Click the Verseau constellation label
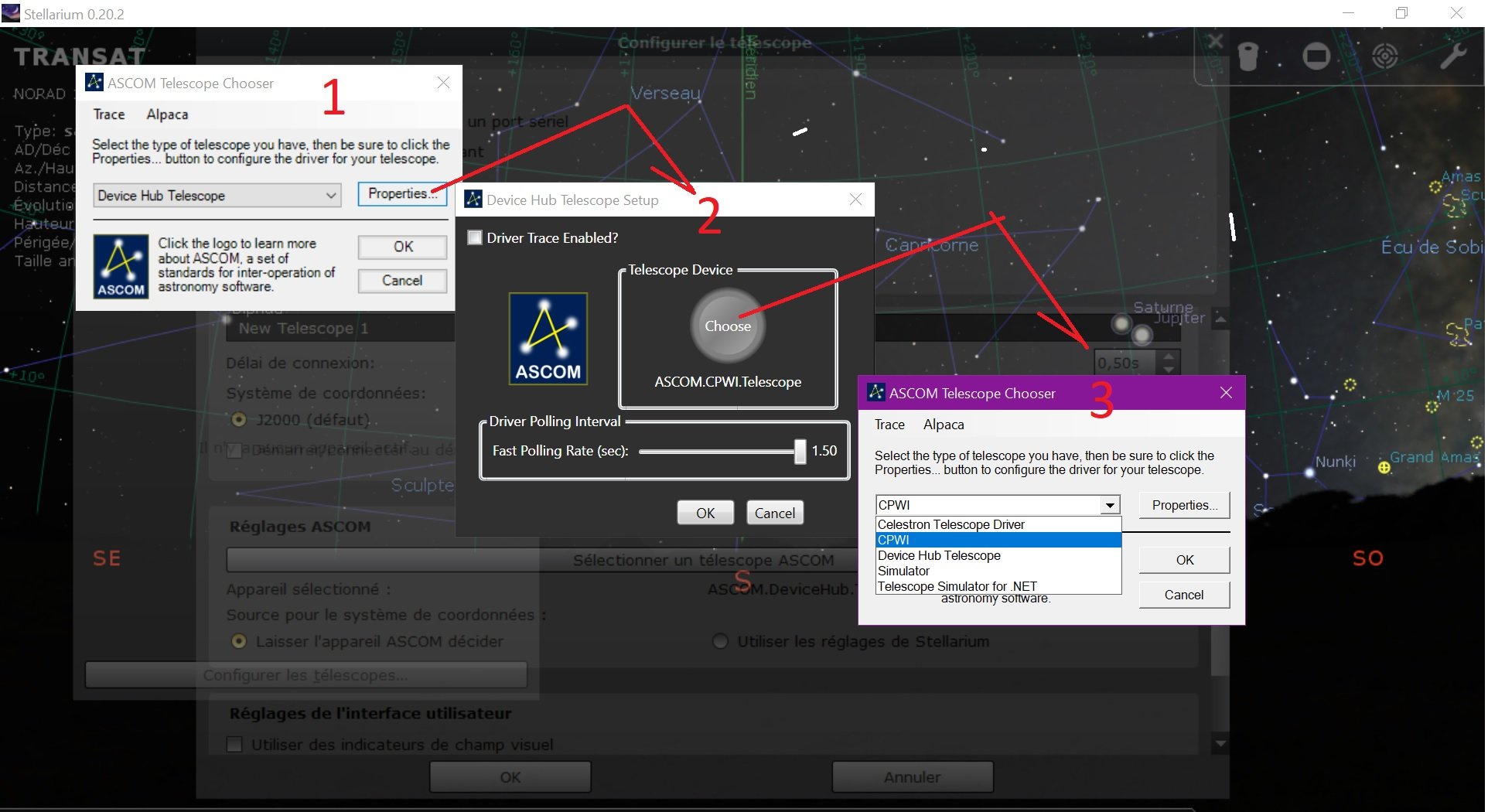1488x812 pixels. 666,94
